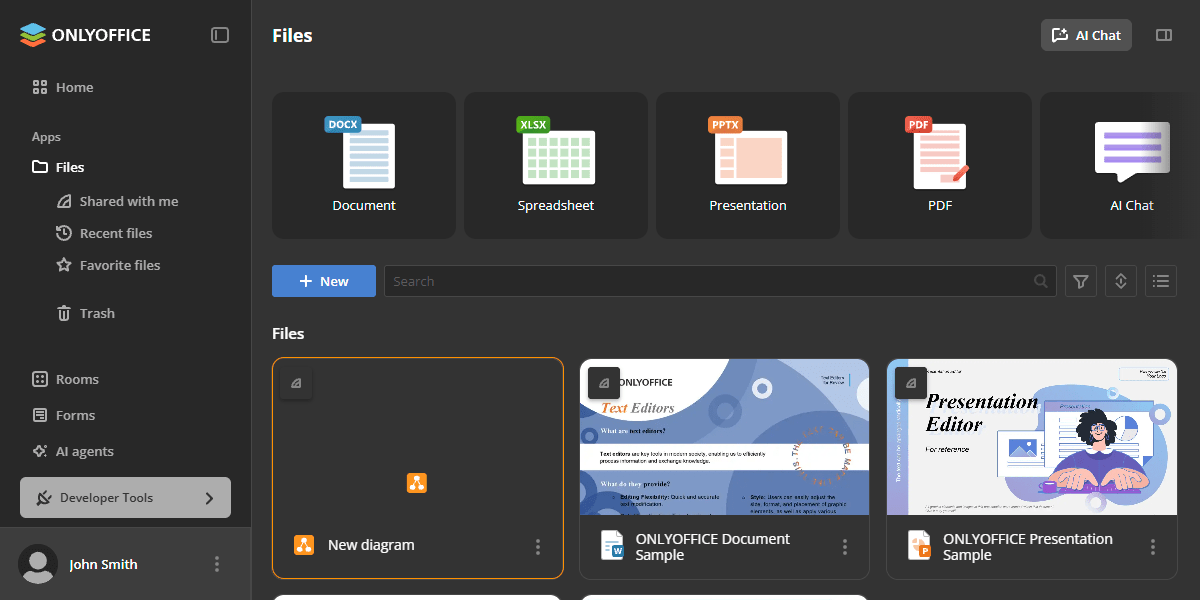Open the Trash
1200x600 pixels.
click(86, 313)
